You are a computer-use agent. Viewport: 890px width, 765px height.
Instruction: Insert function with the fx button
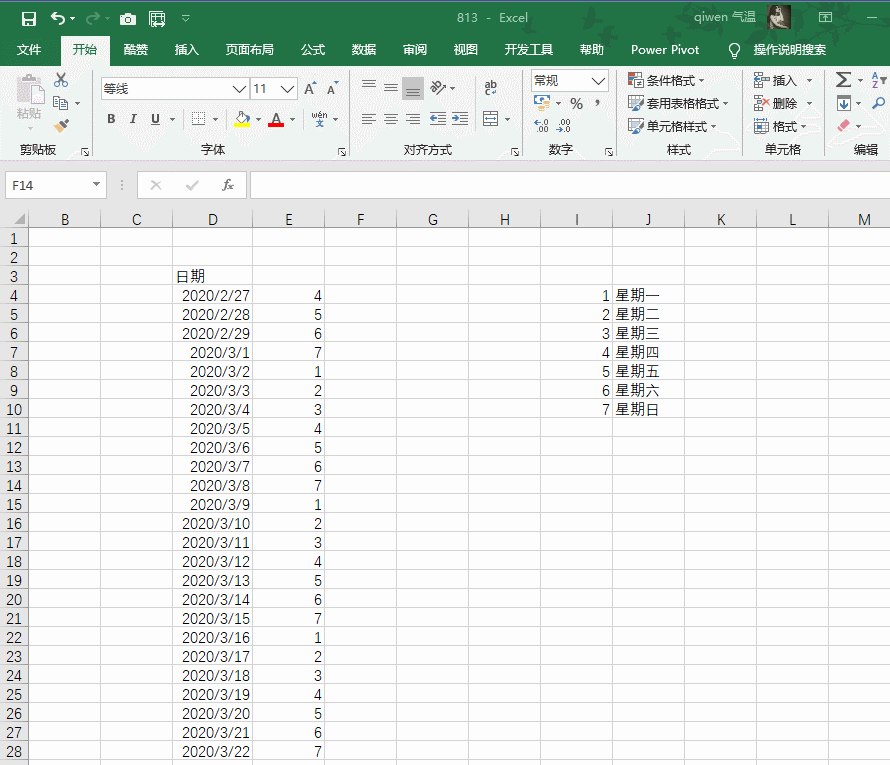tap(228, 185)
